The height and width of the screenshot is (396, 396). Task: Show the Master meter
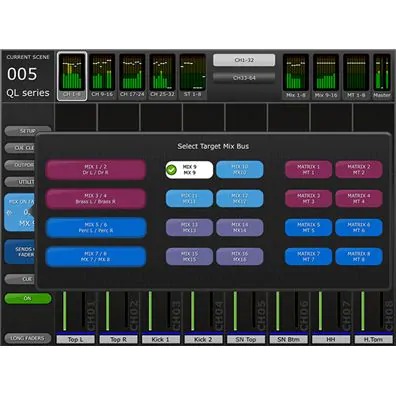pos(382,77)
